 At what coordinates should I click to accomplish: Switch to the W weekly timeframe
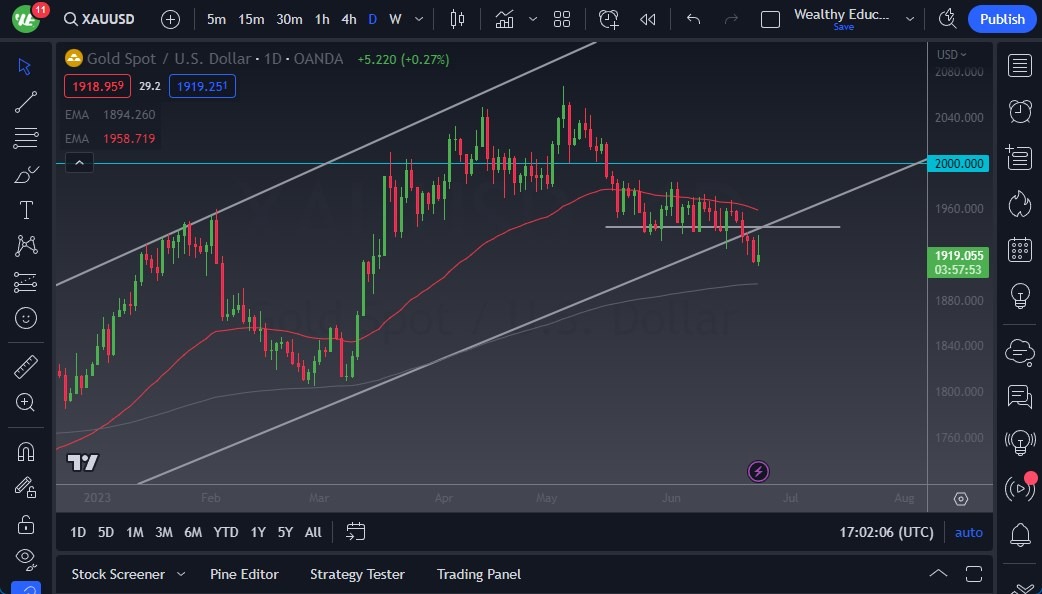pyautogui.click(x=395, y=19)
